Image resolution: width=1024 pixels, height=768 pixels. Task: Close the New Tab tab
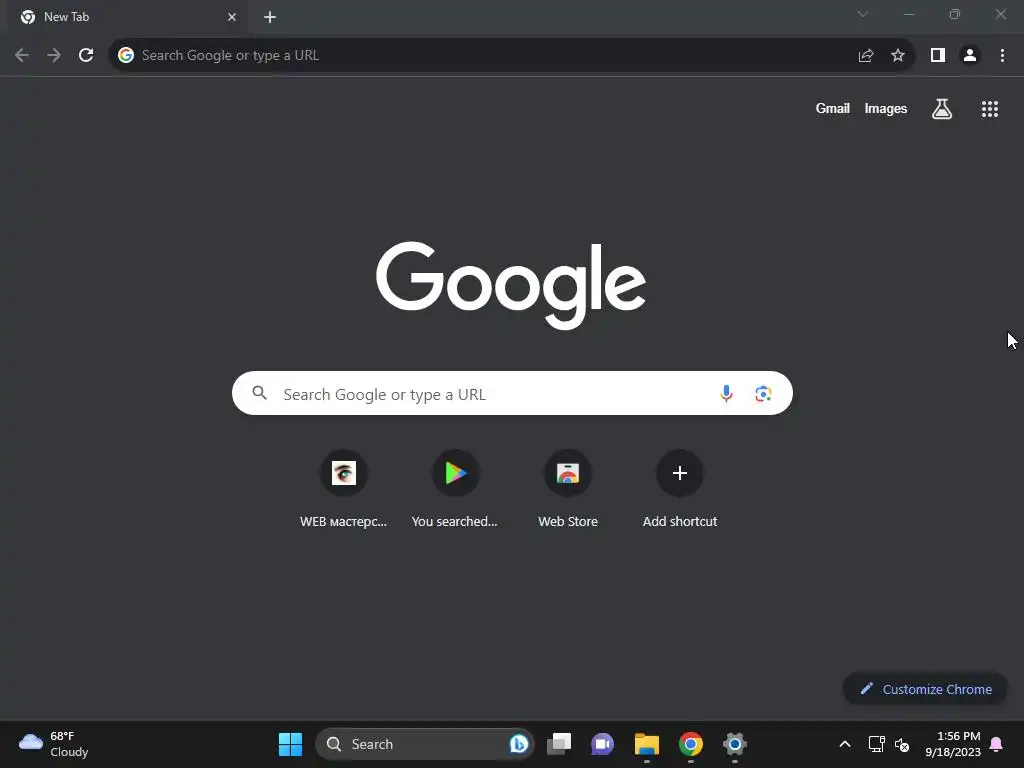click(x=232, y=17)
